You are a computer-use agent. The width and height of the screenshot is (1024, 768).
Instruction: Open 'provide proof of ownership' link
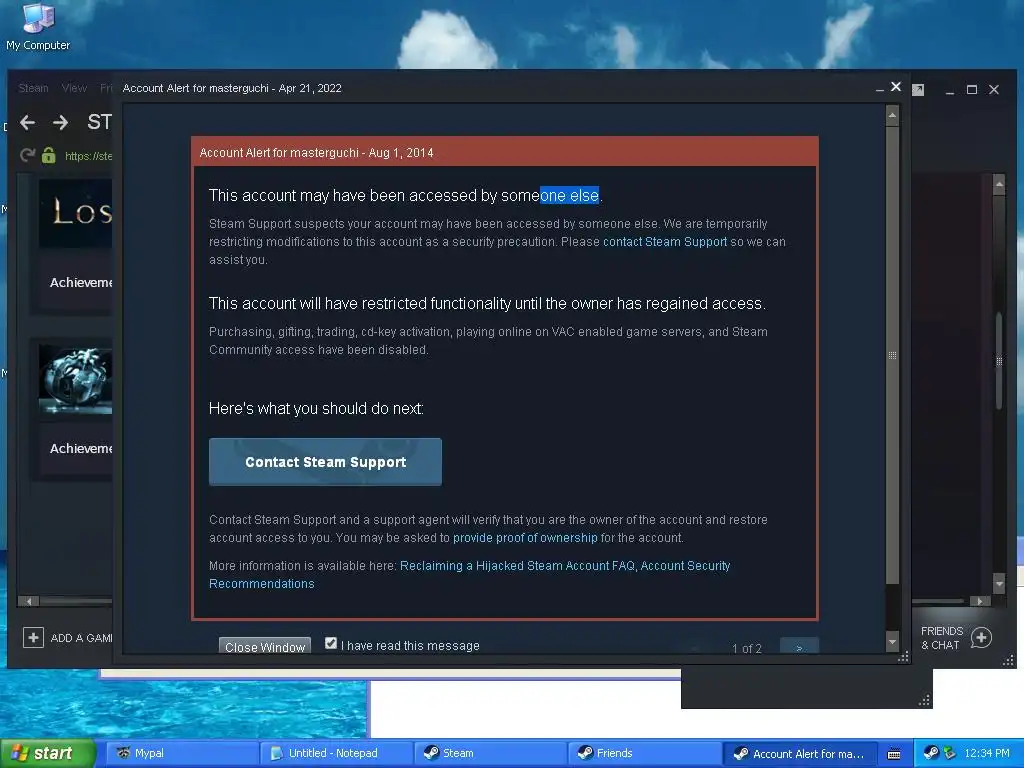click(x=525, y=537)
